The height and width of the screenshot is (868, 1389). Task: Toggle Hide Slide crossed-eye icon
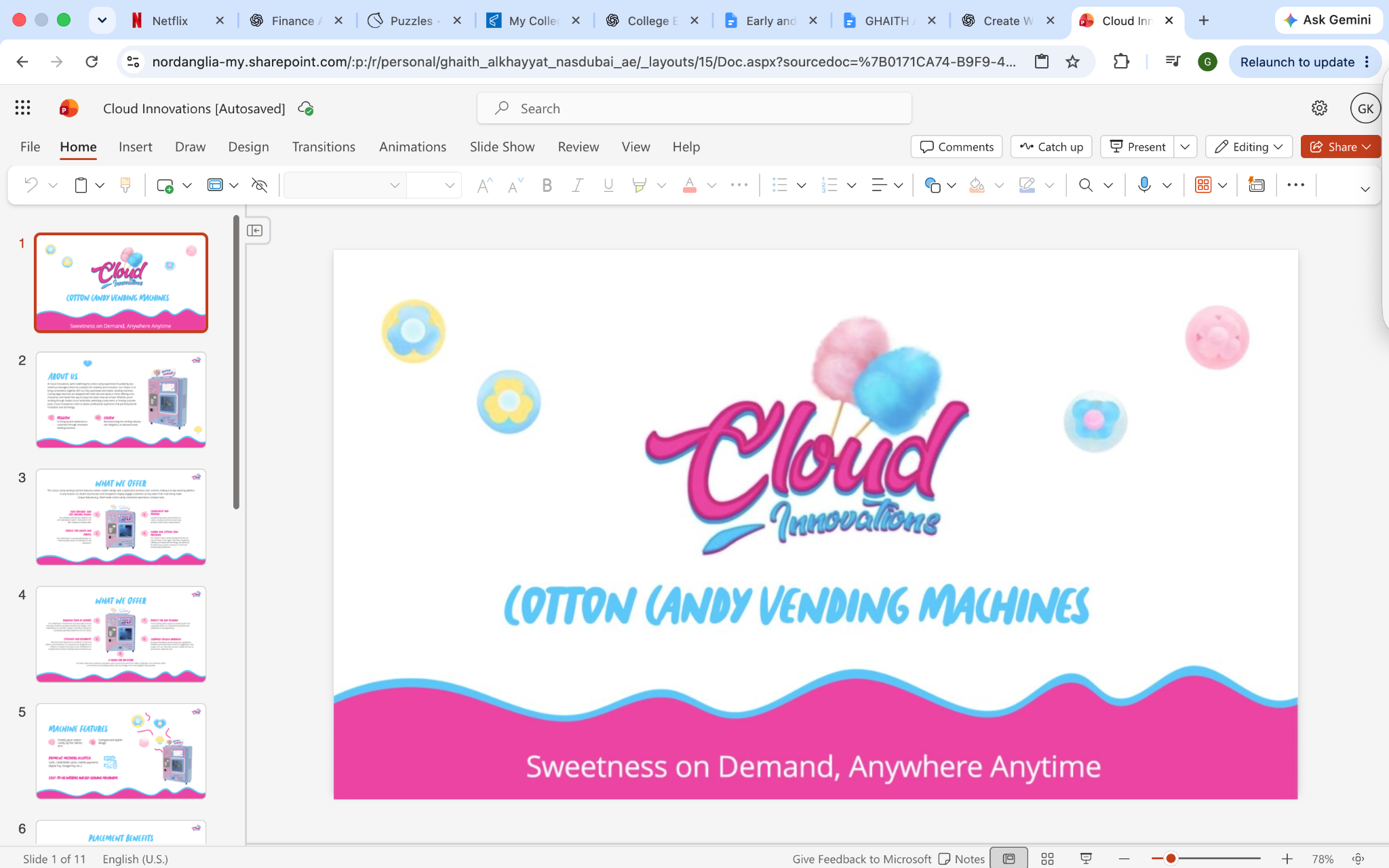coord(259,185)
